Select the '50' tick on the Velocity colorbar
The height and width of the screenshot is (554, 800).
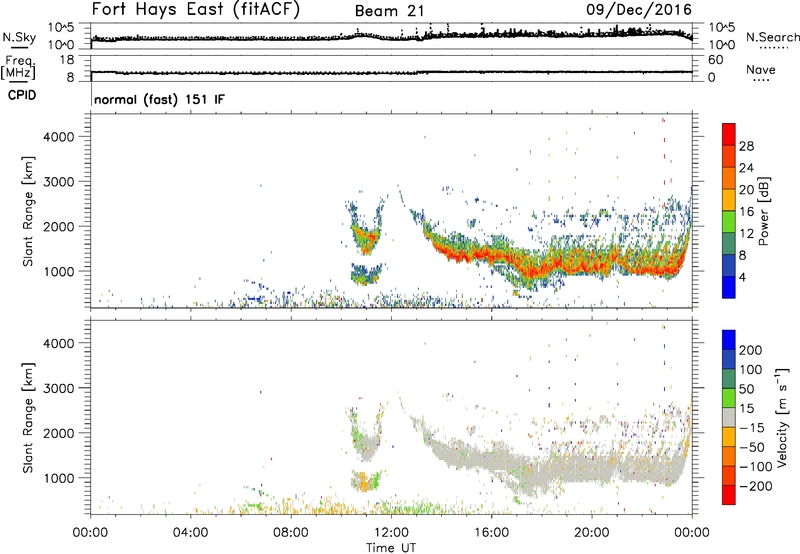tap(747, 389)
